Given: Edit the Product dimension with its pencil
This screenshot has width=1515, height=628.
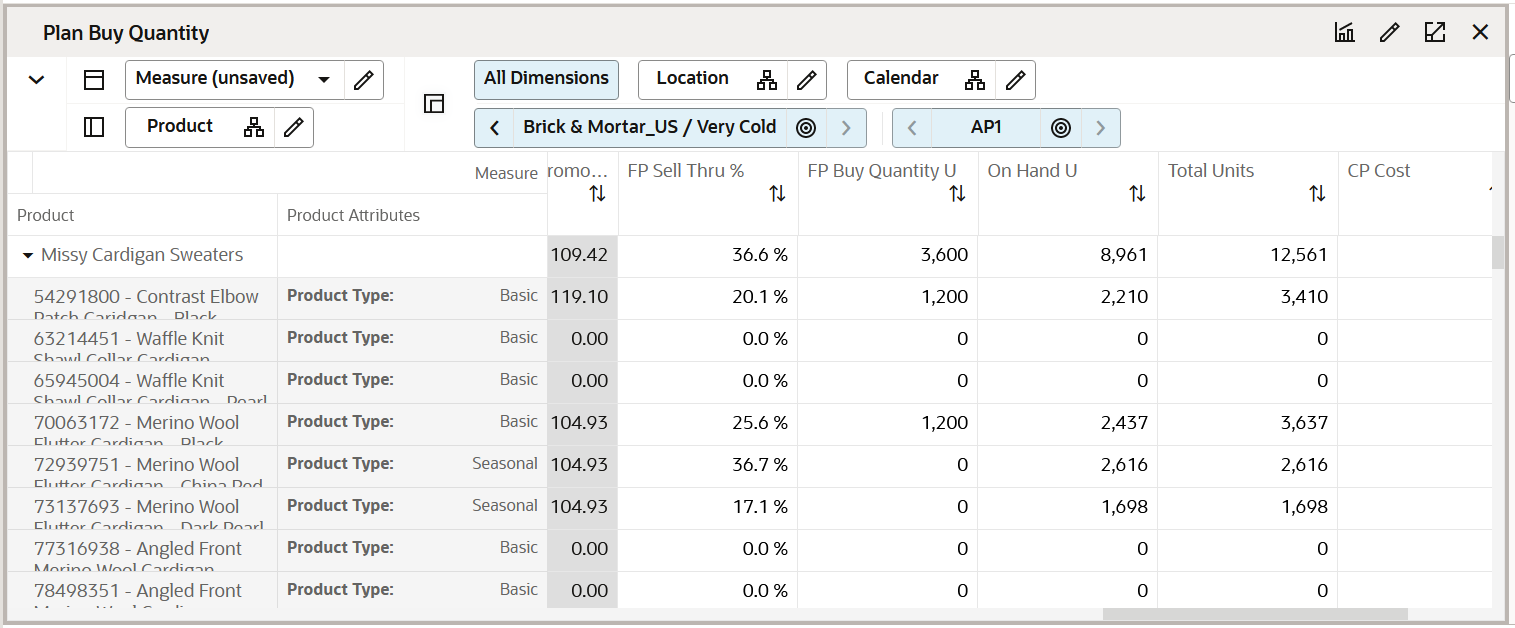Looking at the screenshot, I should pyautogui.click(x=294, y=127).
